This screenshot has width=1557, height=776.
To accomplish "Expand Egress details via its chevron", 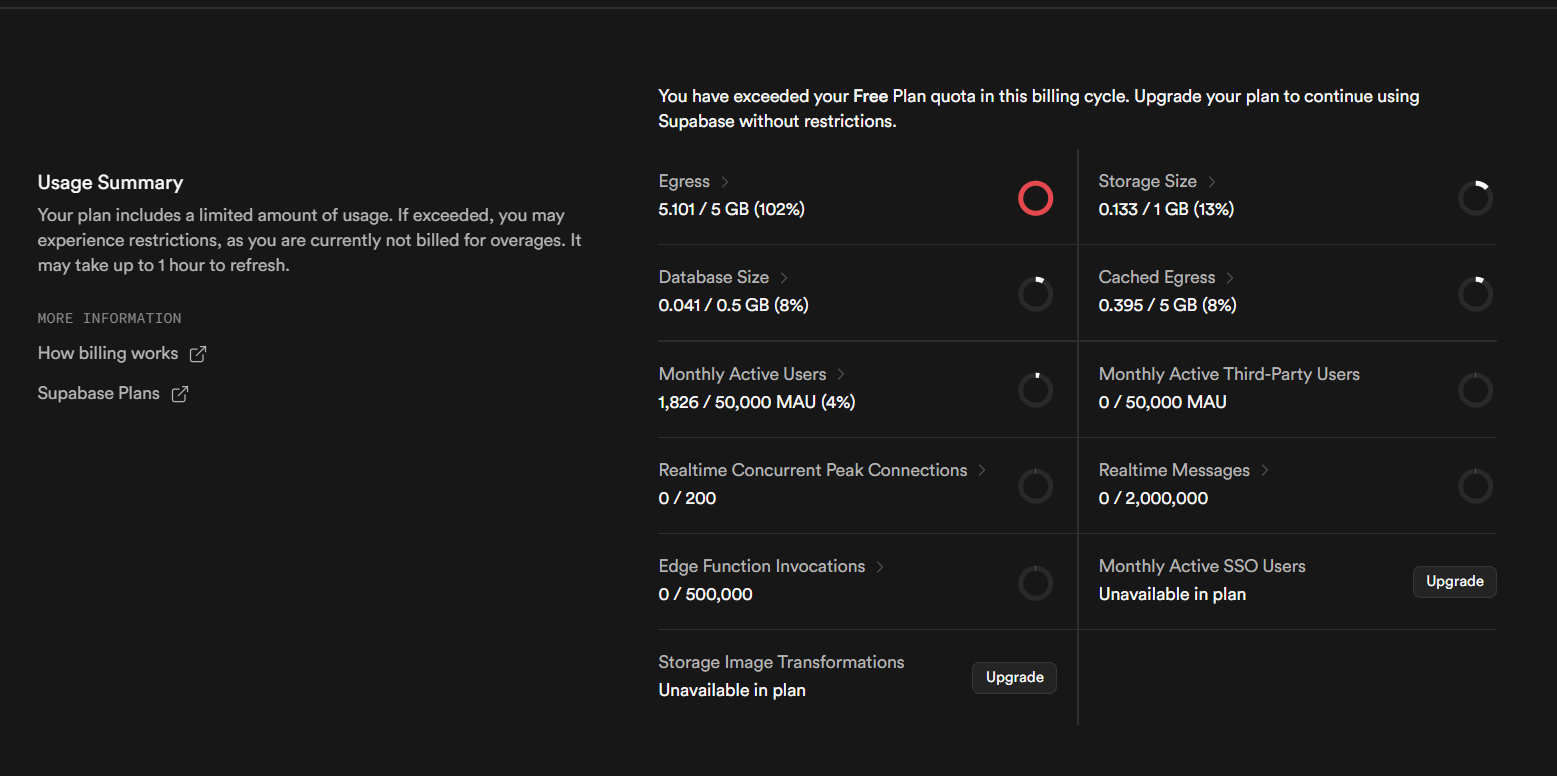I will [725, 182].
